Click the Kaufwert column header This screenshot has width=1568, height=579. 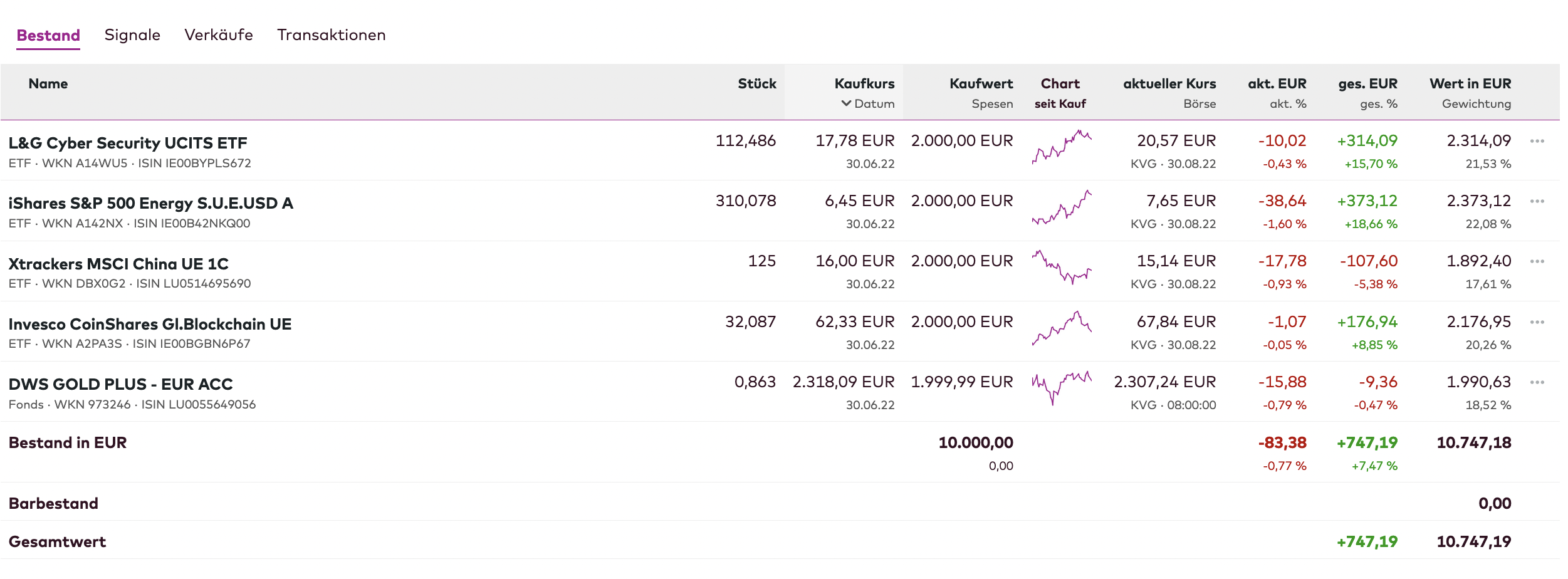coord(980,83)
